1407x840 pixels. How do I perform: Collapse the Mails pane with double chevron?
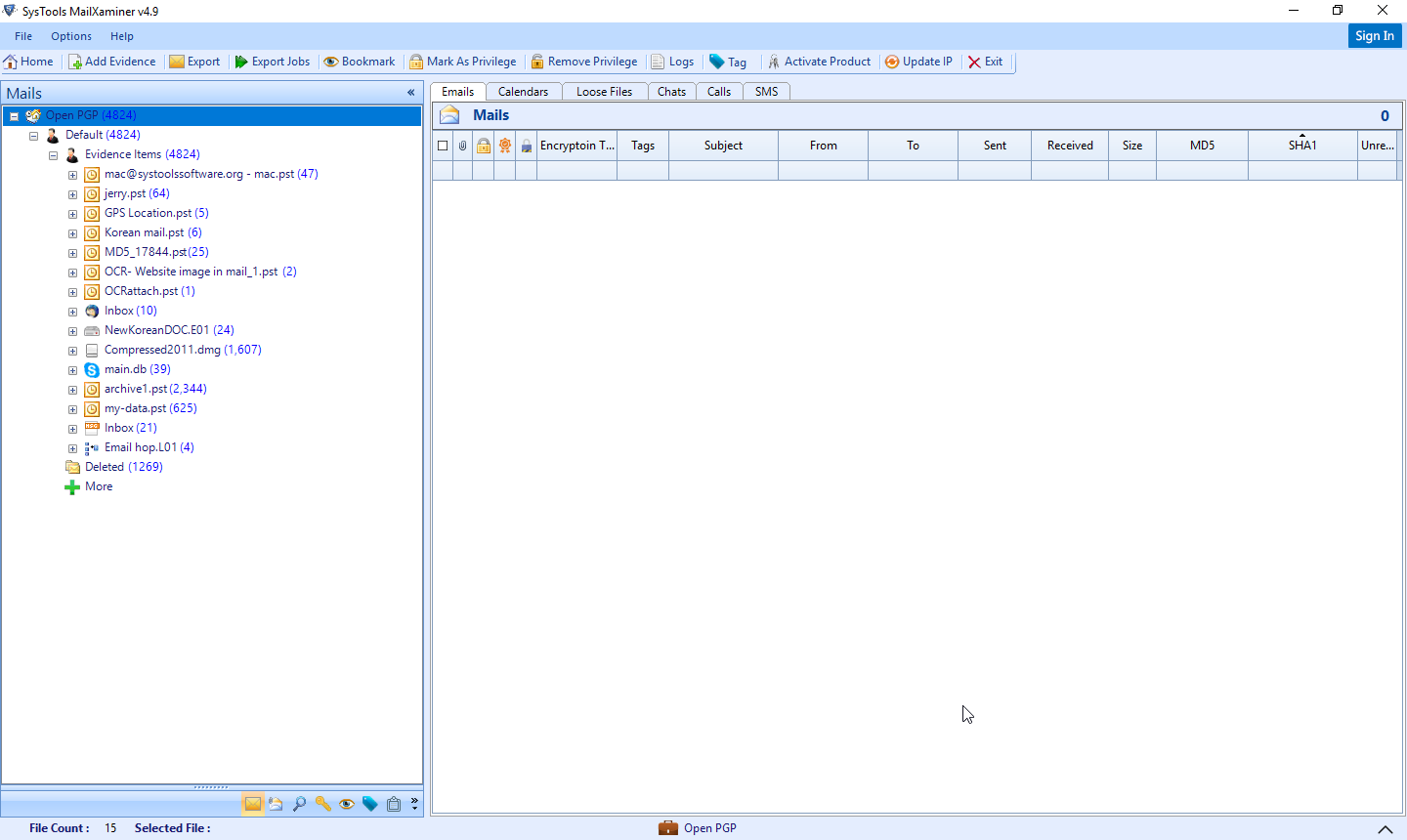[411, 93]
